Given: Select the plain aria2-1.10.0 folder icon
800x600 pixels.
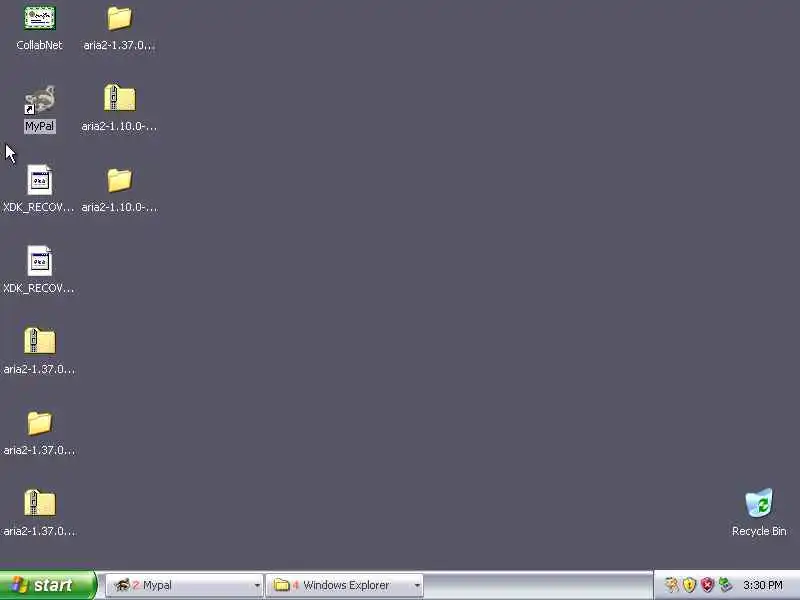Looking at the screenshot, I should pos(119,190).
